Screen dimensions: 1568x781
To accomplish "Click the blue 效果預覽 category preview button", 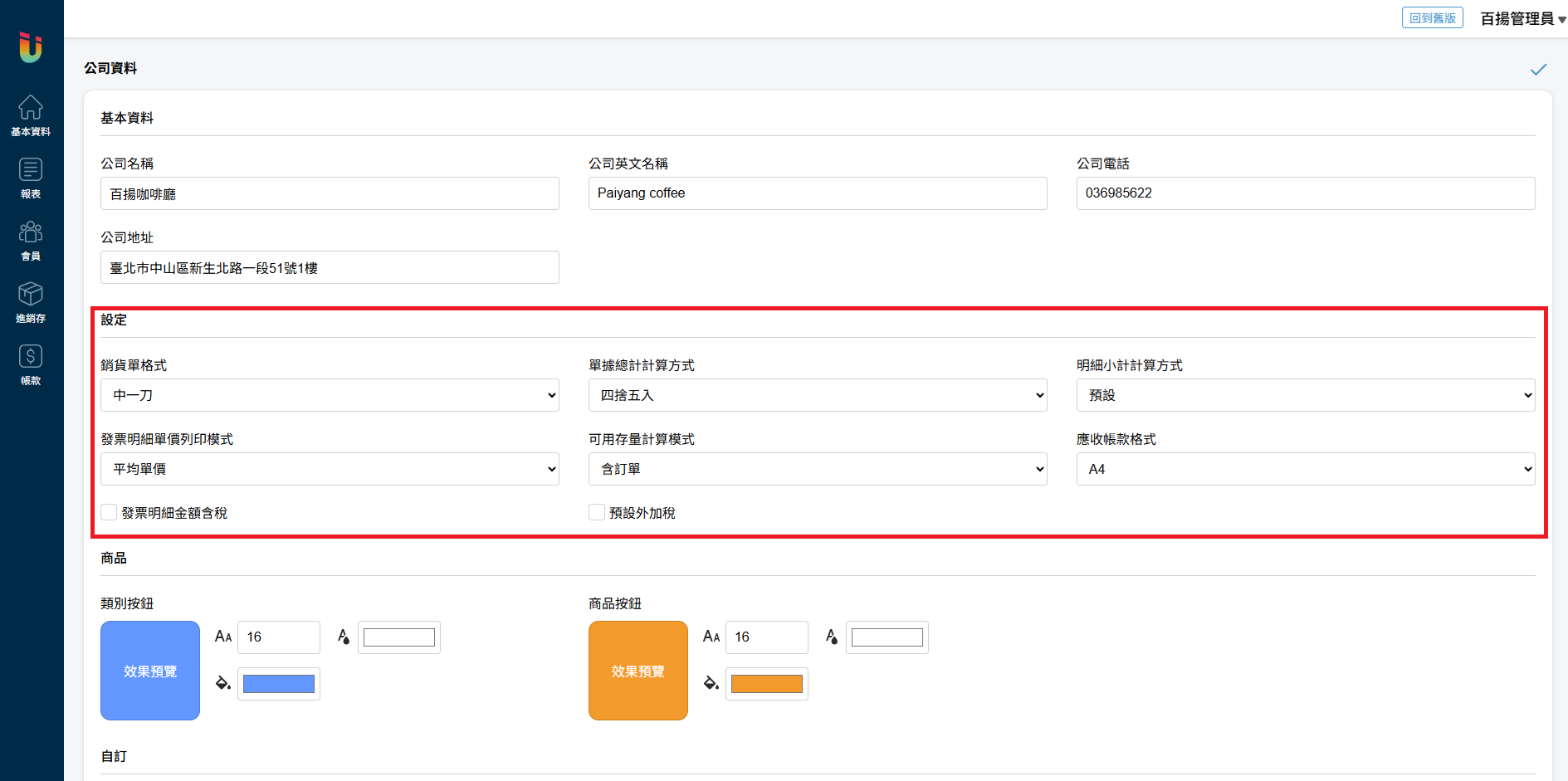I will tap(150, 671).
